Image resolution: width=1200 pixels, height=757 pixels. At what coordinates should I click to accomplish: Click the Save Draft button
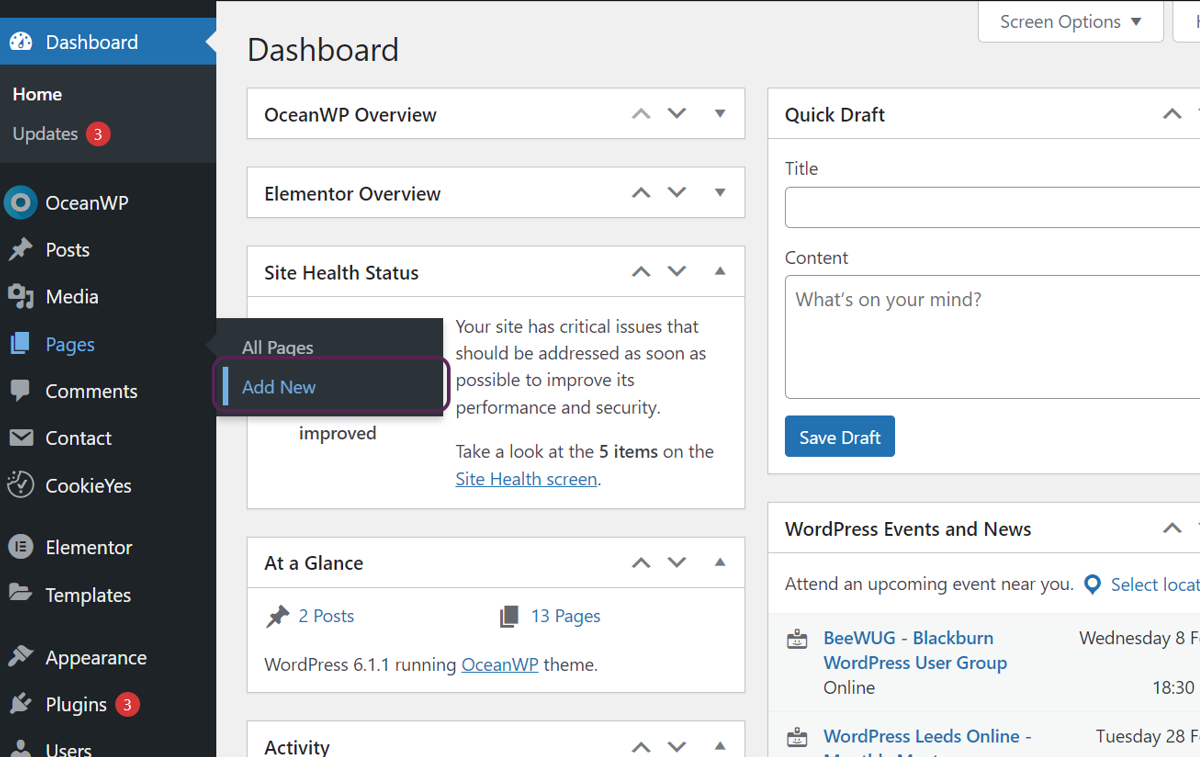840,437
